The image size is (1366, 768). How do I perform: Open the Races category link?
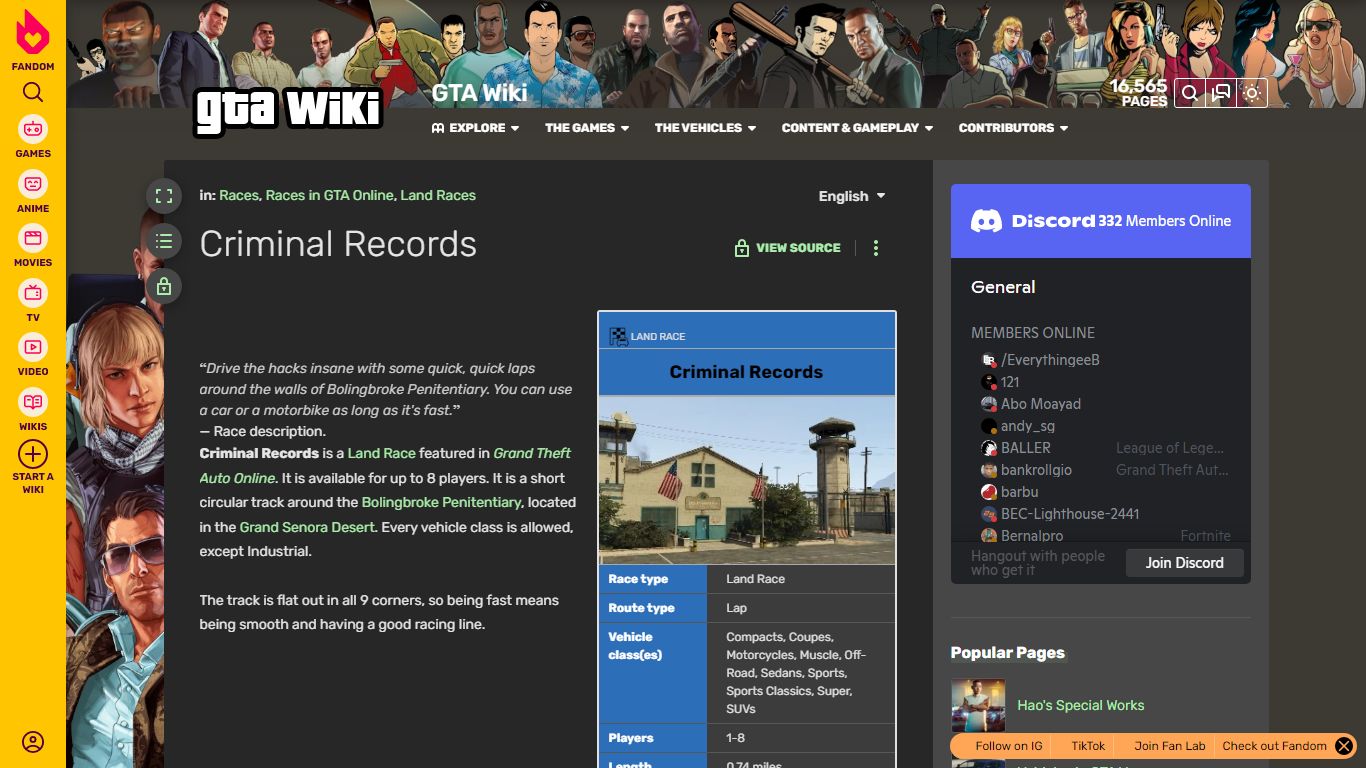click(239, 196)
